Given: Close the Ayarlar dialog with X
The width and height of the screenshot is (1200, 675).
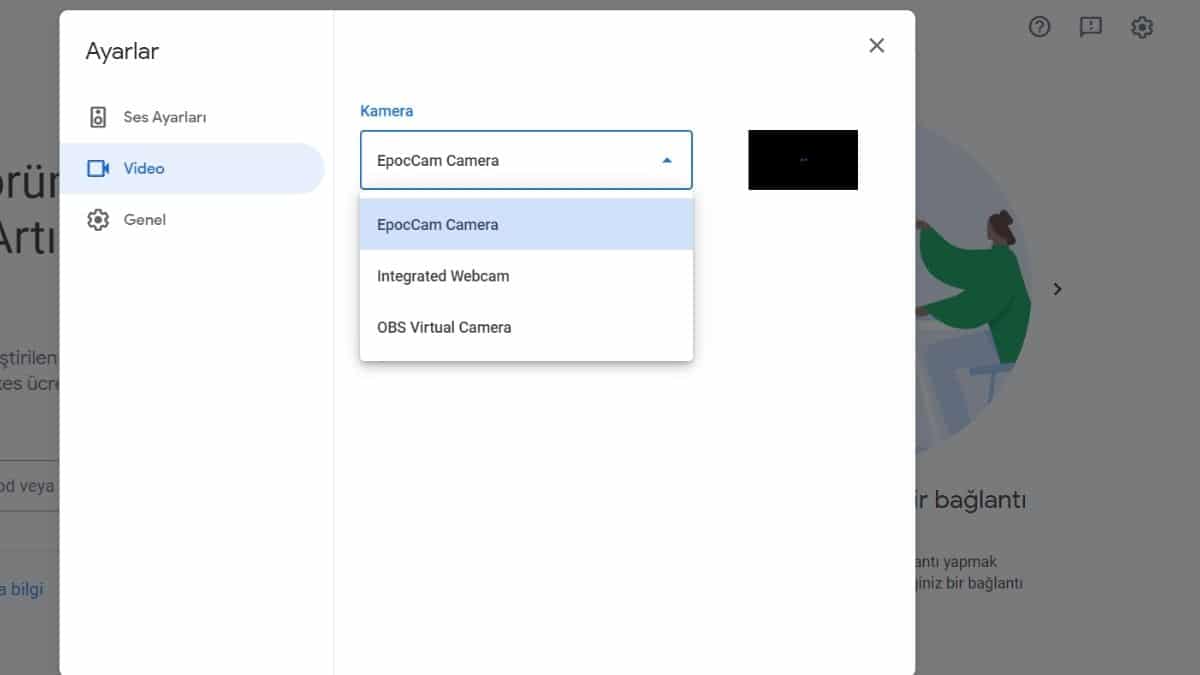Looking at the screenshot, I should coord(877,45).
